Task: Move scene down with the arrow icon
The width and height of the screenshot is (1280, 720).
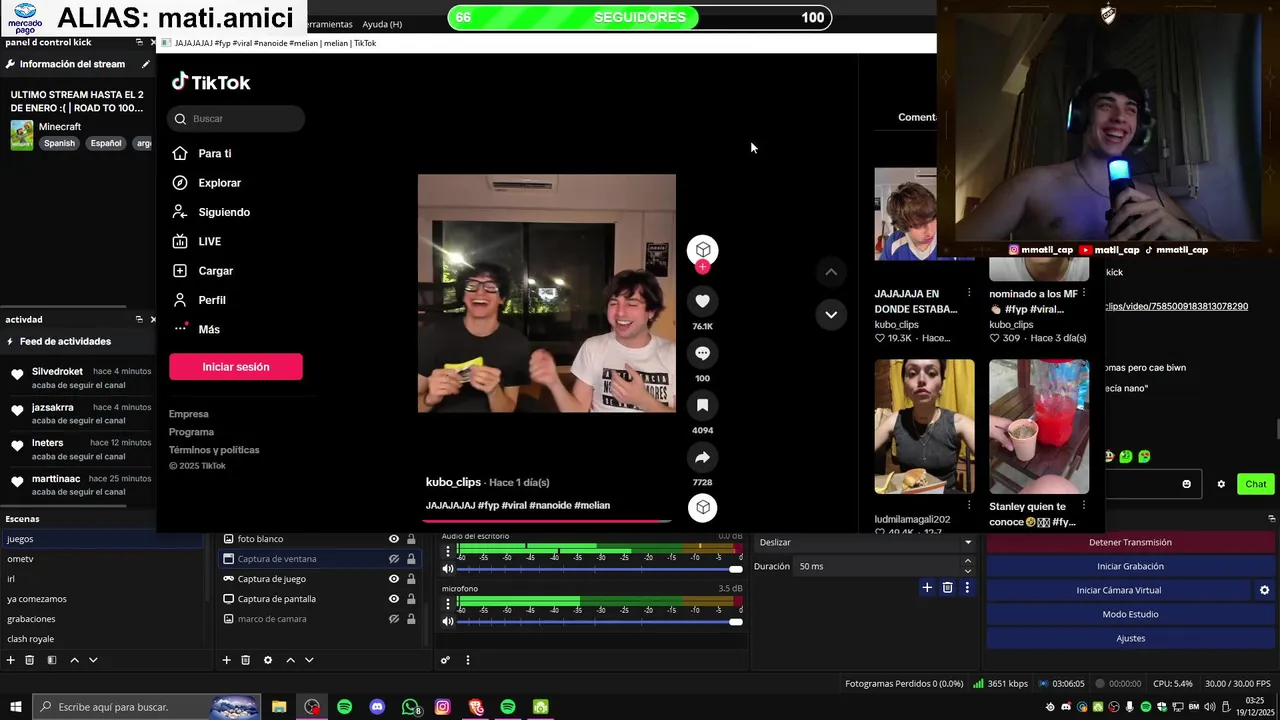Action: click(93, 660)
